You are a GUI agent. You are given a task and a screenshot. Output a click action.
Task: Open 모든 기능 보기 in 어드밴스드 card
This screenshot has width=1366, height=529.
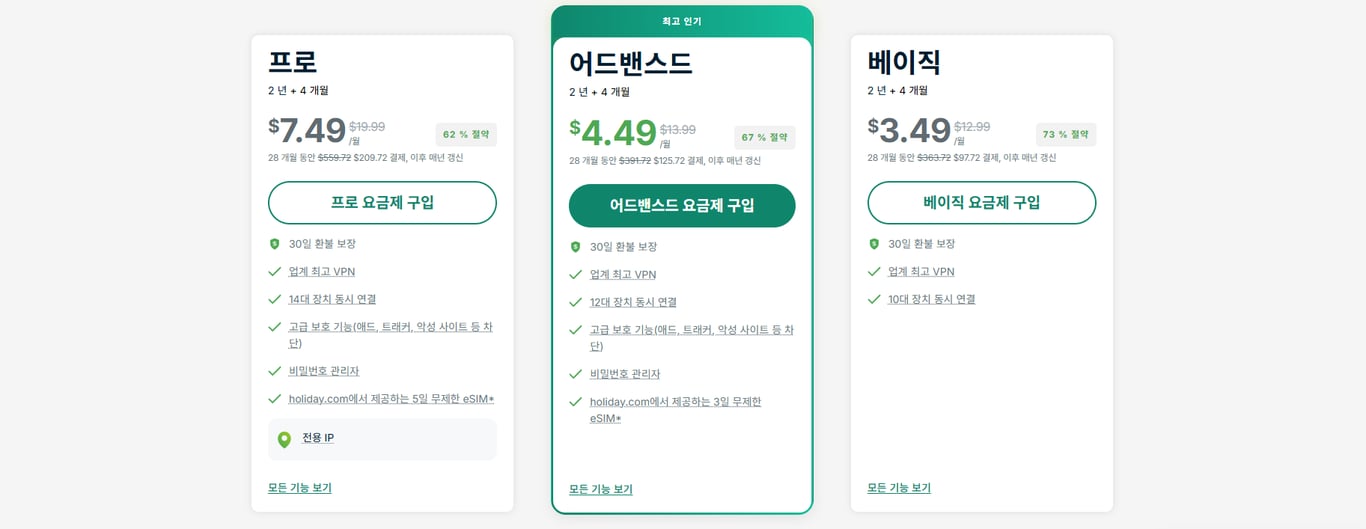point(601,490)
